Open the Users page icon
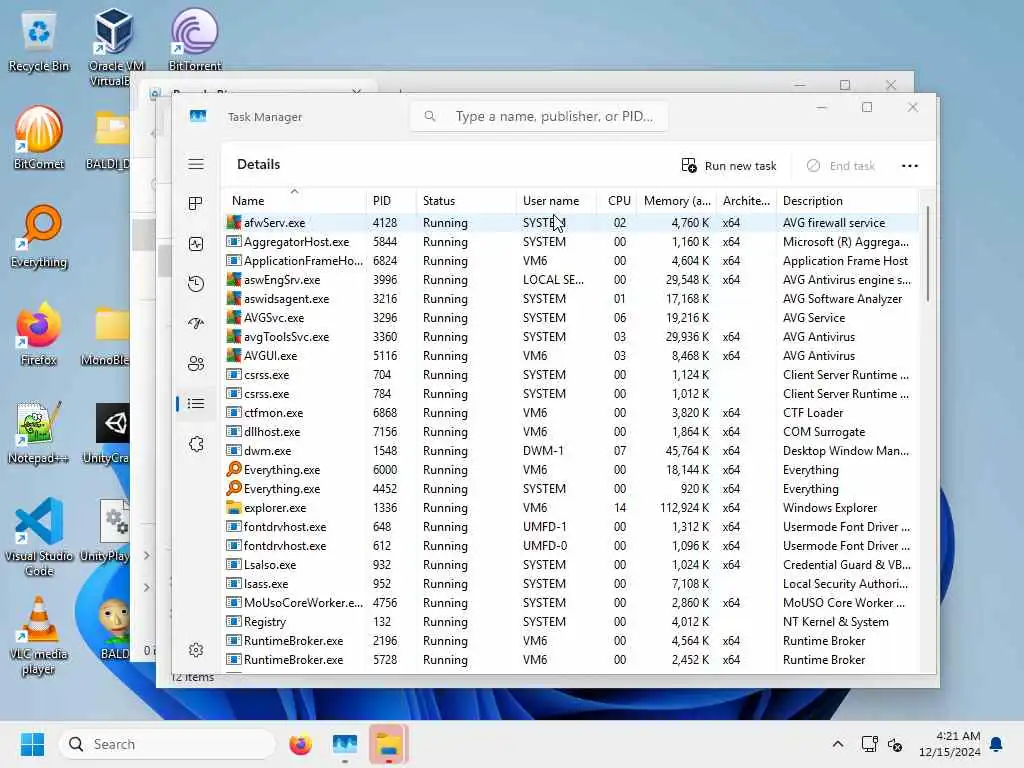 (x=196, y=364)
